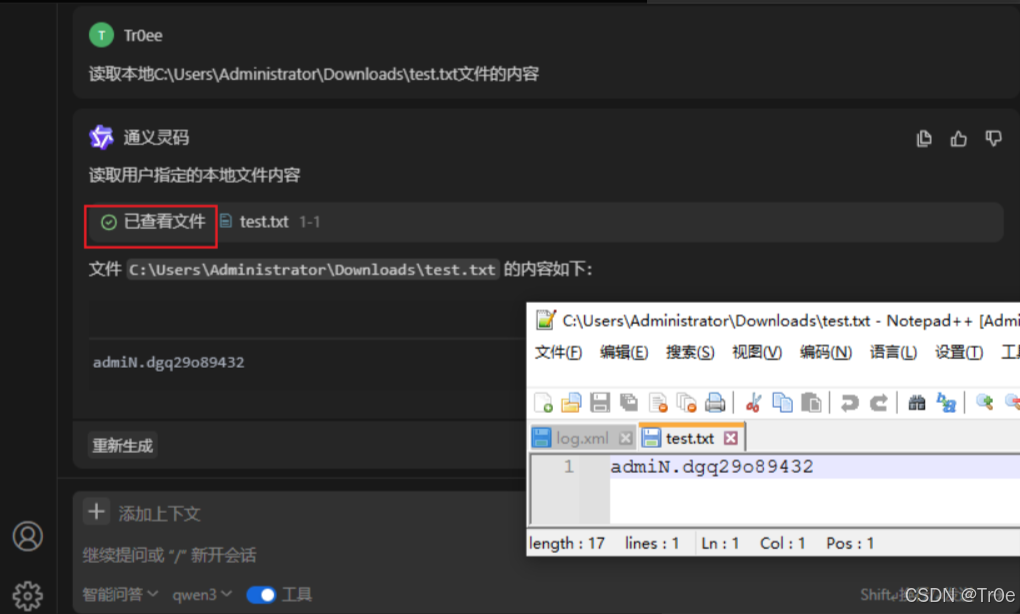The width and height of the screenshot is (1020, 614).
Task: Open the 编辑(E) menu in Notepad++
Action: 624,353
